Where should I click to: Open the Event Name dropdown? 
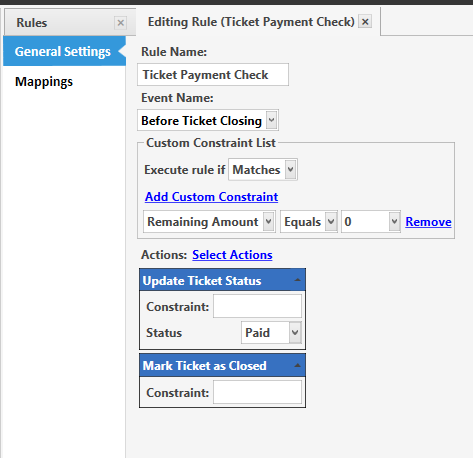208,120
